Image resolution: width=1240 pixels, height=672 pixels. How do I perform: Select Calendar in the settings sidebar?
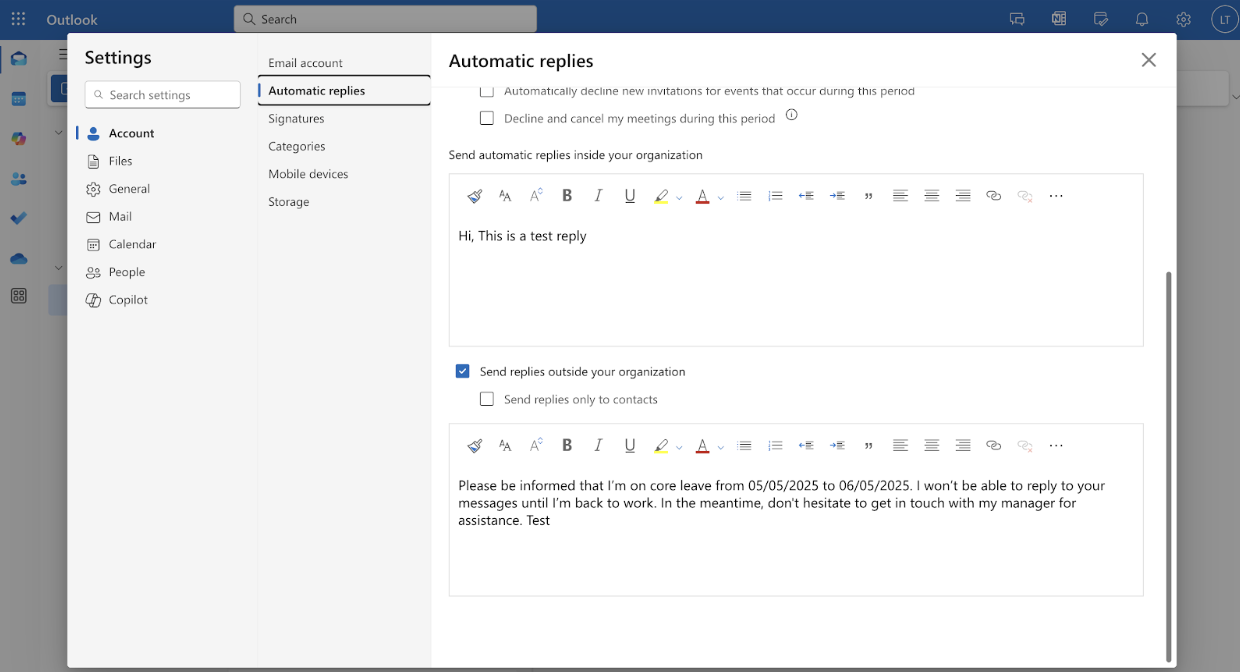(132, 244)
